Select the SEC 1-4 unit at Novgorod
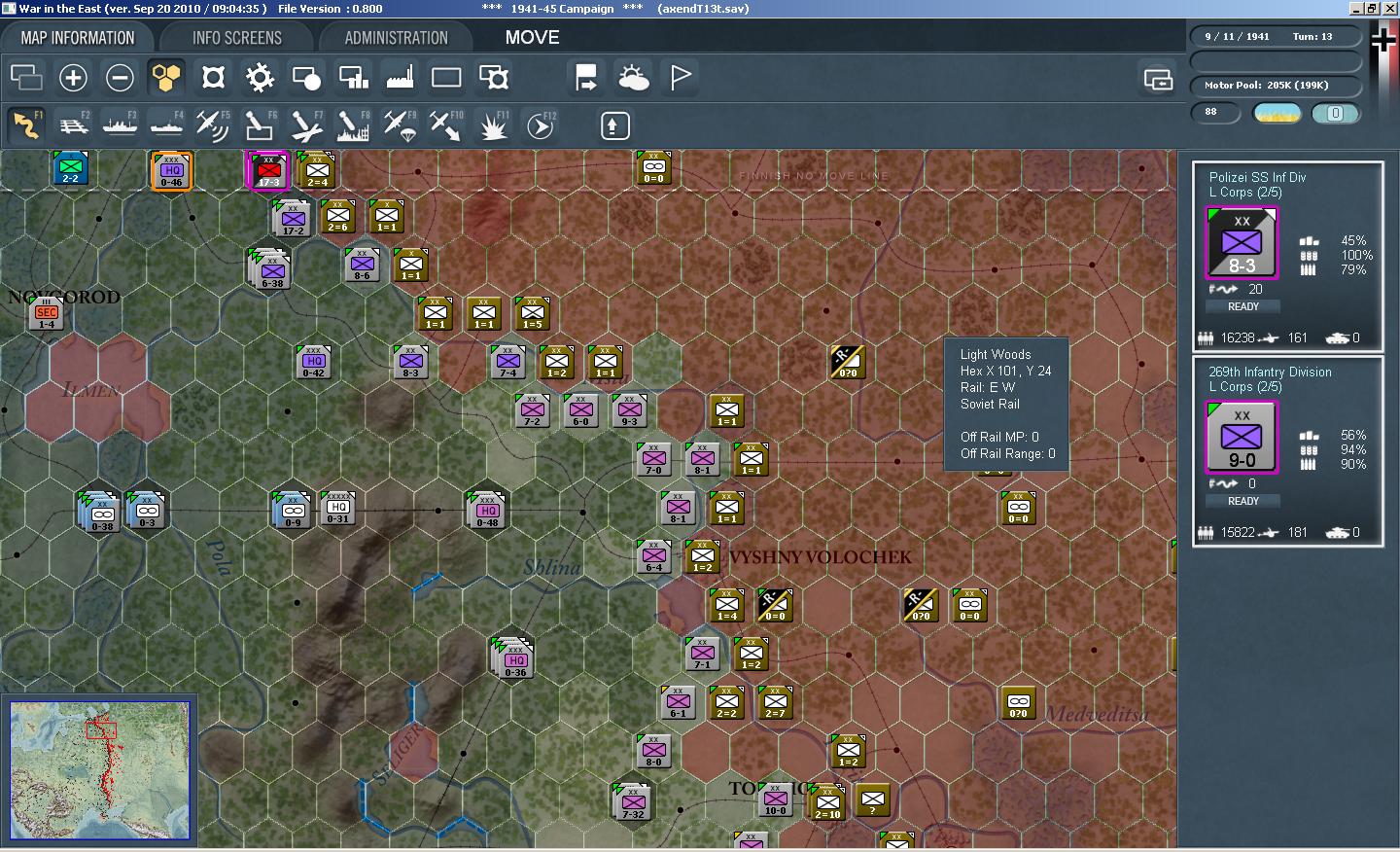Viewport: 1400px width, 852px height. [46, 313]
